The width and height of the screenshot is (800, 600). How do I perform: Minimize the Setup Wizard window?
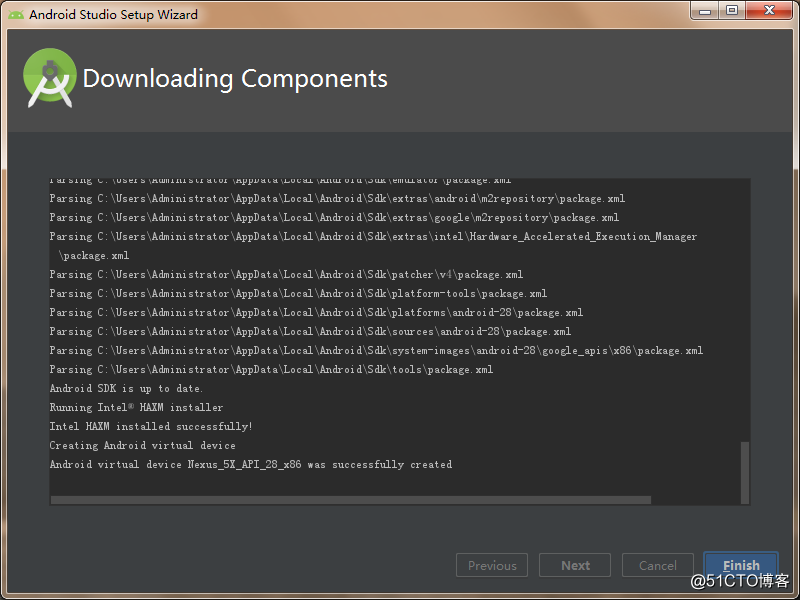click(705, 10)
